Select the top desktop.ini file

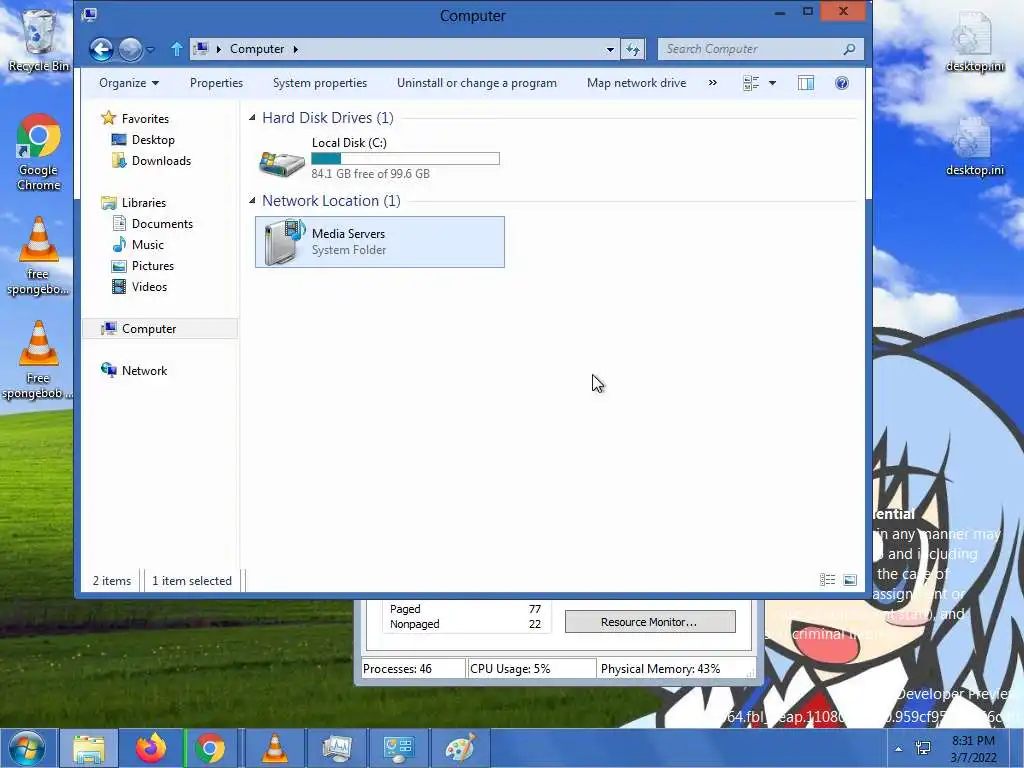[975, 42]
